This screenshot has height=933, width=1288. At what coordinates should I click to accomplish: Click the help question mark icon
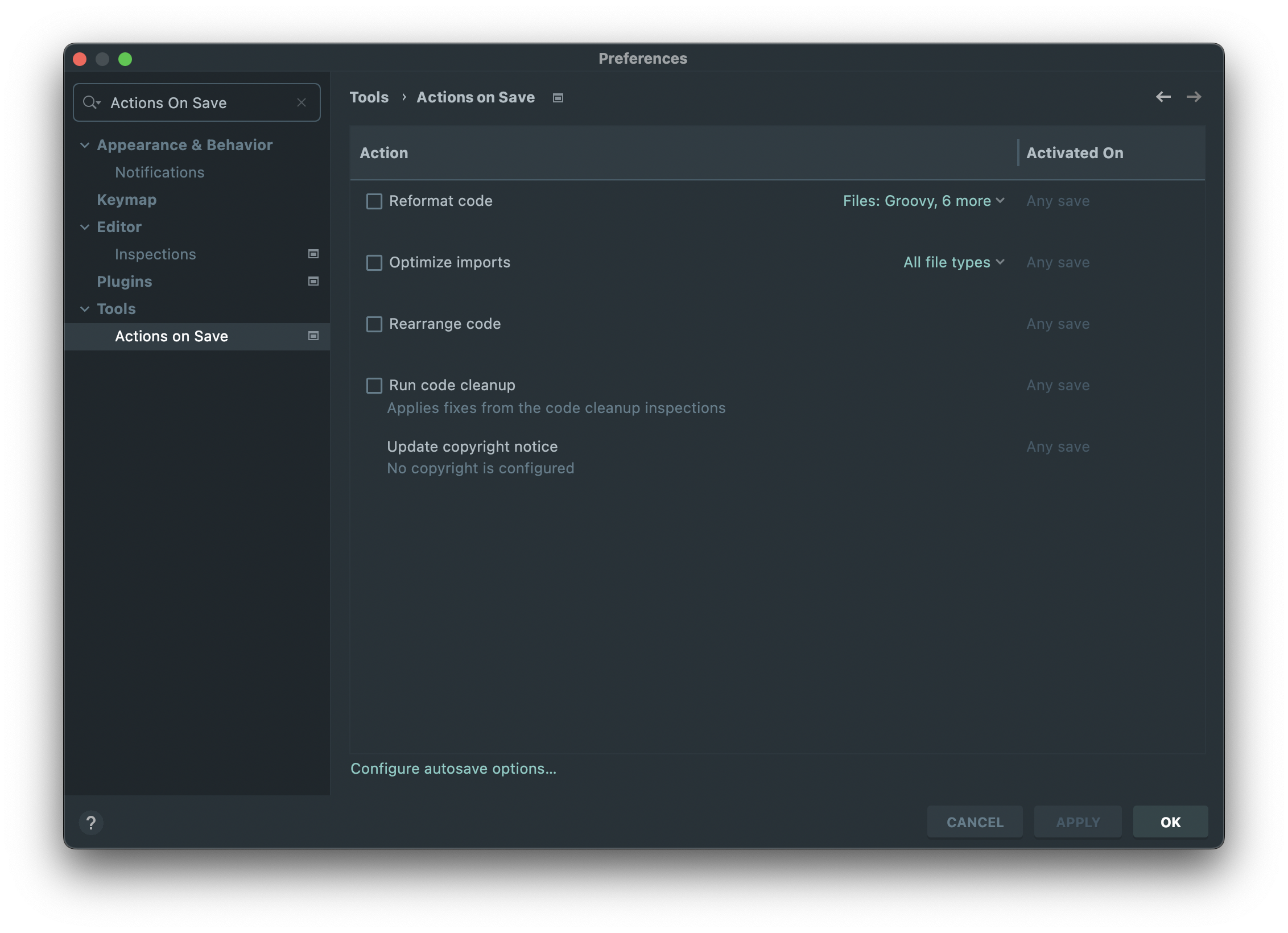click(91, 823)
